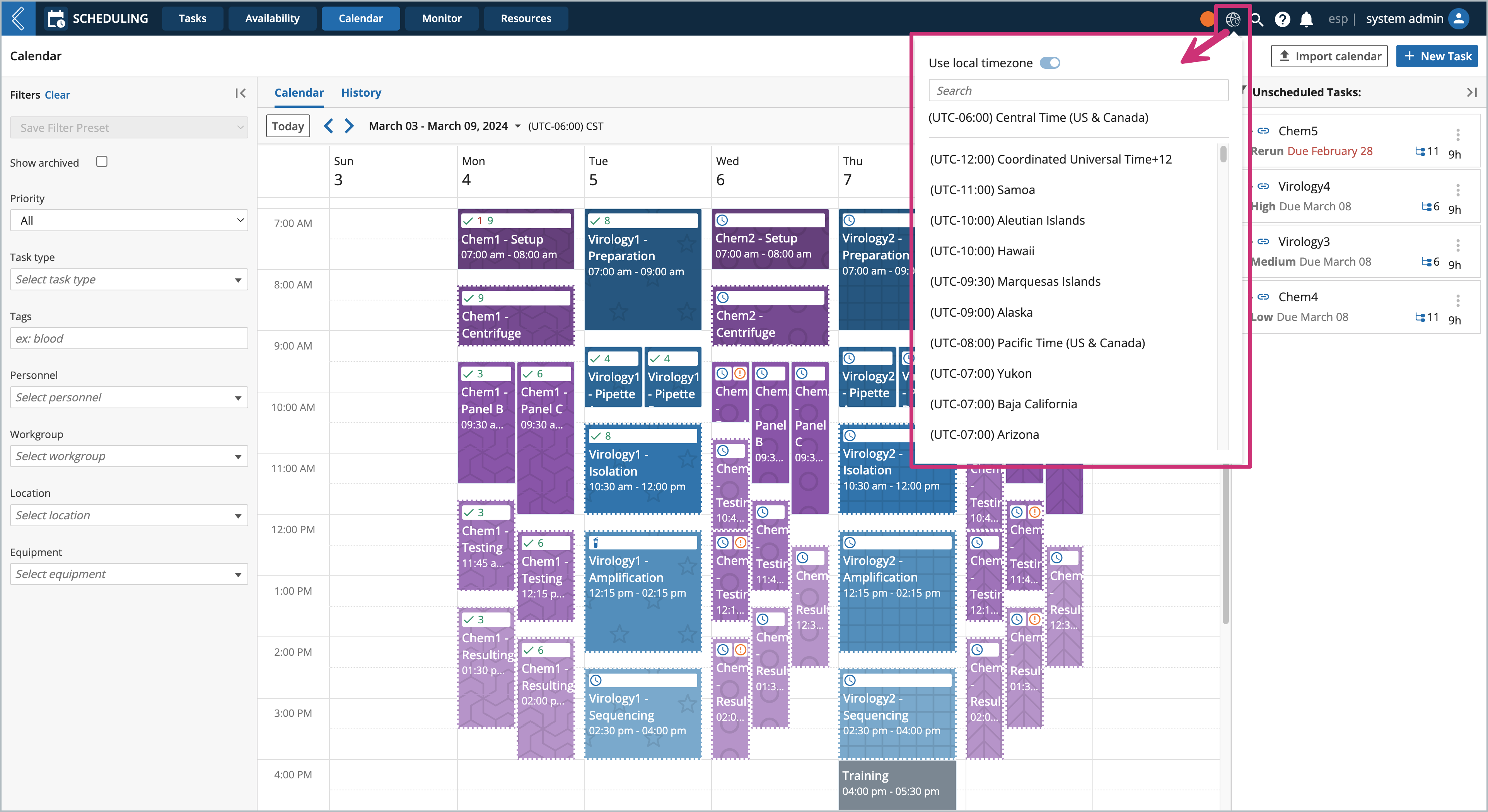Select the Marquesas Islands timezone
The image size is (1488, 812).
coord(1015,282)
